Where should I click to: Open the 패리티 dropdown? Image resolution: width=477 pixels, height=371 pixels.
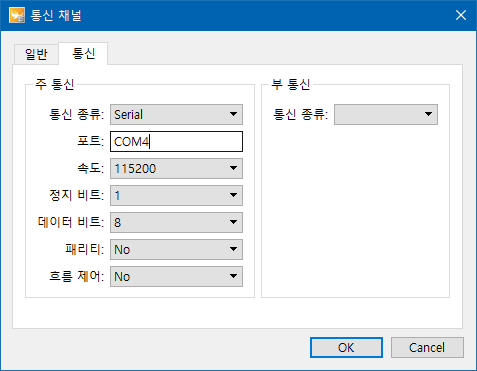(x=176, y=249)
